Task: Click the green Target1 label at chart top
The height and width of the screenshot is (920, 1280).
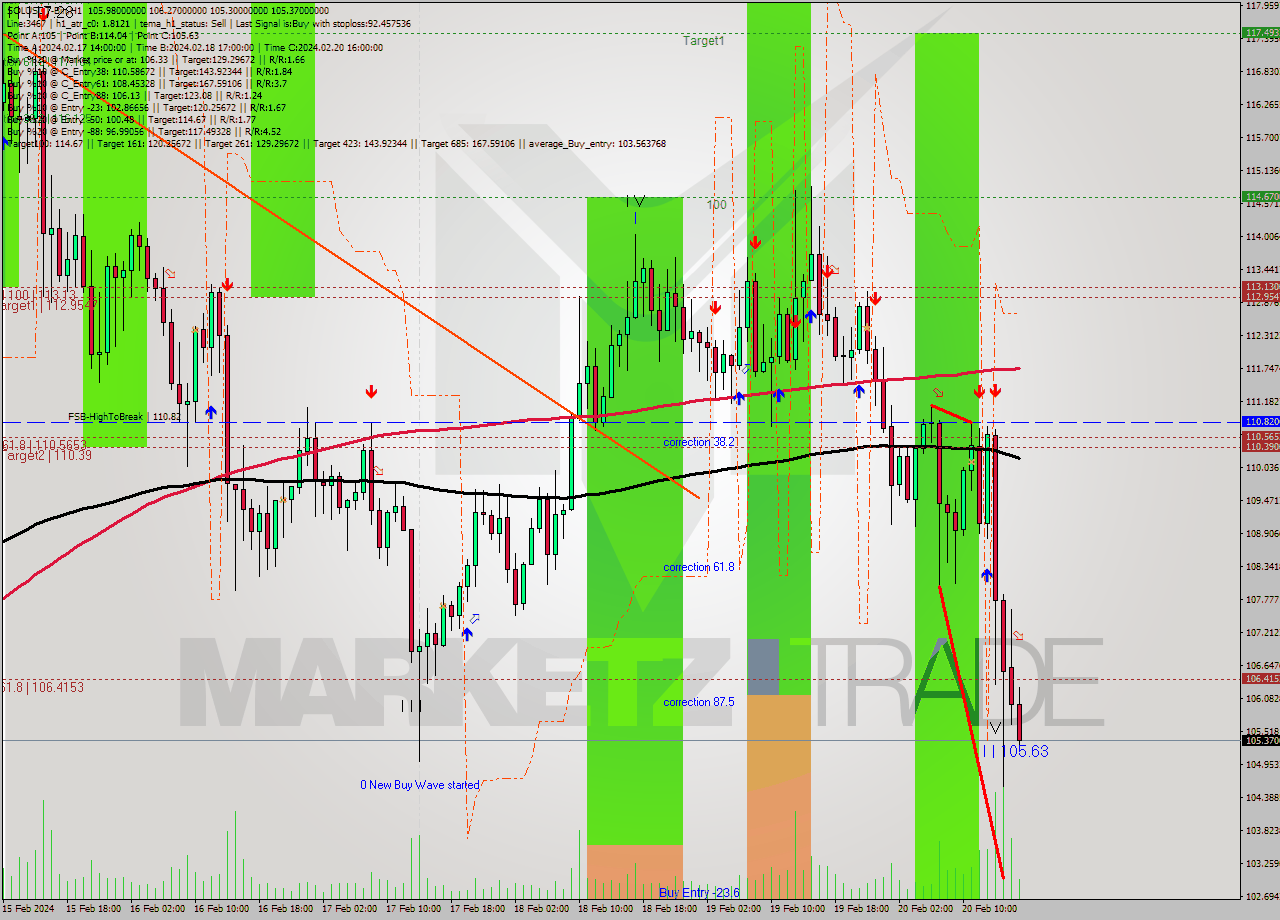Action: (704, 41)
